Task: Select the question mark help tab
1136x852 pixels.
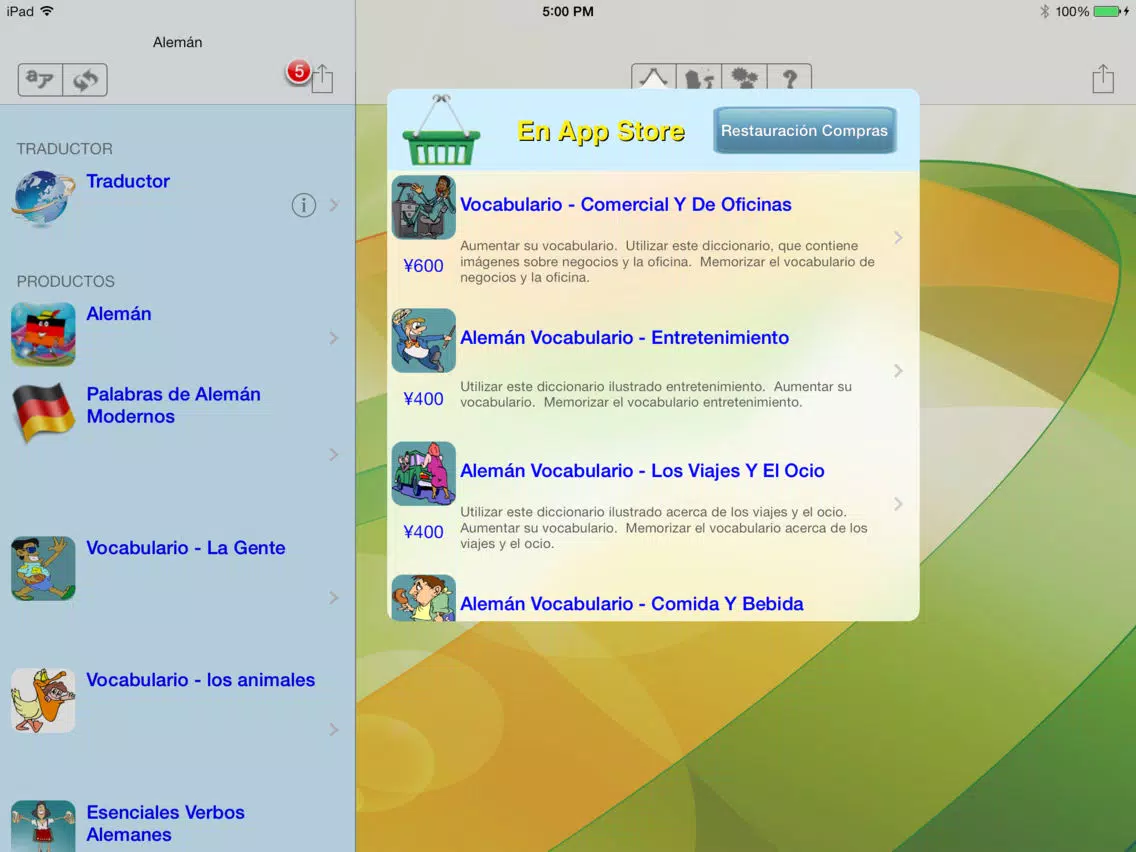Action: (790, 77)
